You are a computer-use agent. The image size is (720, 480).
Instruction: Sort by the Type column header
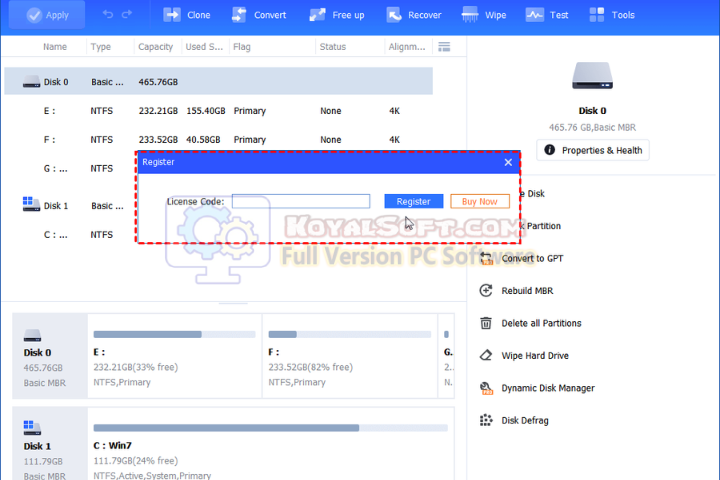tap(101, 47)
